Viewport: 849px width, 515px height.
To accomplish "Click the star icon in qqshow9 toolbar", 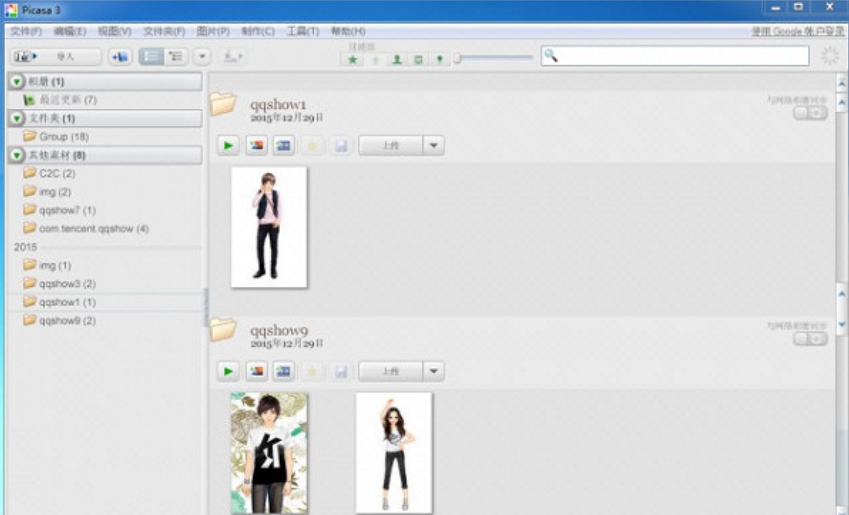I will coord(312,371).
